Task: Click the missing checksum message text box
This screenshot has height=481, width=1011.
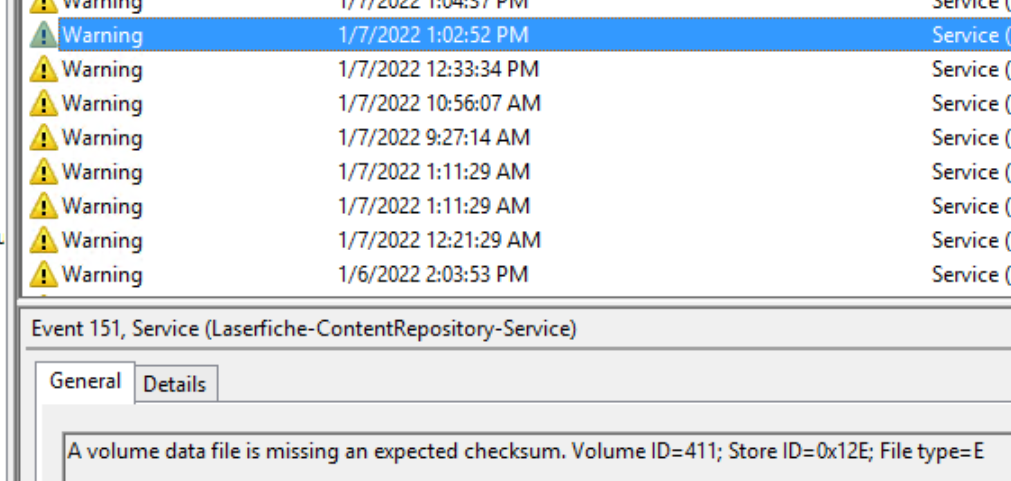Action: click(x=525, y=452)
